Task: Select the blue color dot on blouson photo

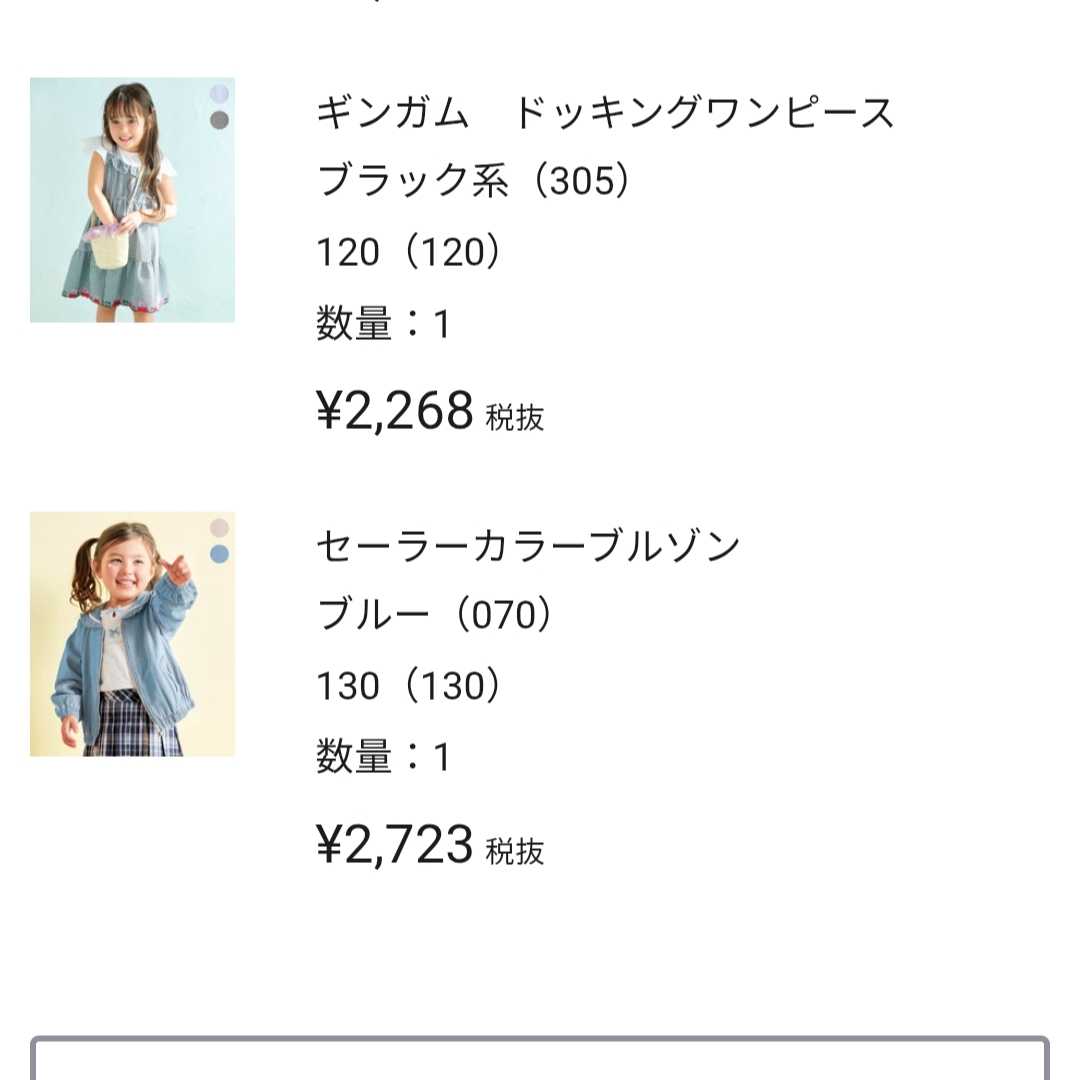Action: click(x=219, y=554)
